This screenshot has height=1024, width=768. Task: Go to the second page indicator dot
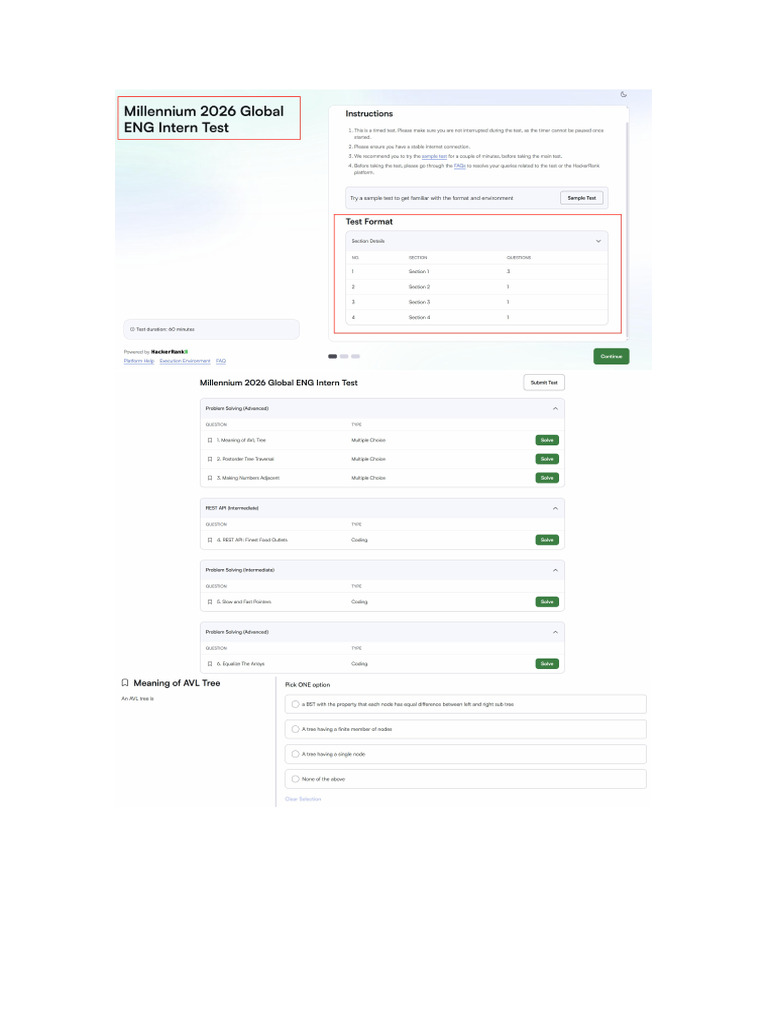tap(344, 357)
